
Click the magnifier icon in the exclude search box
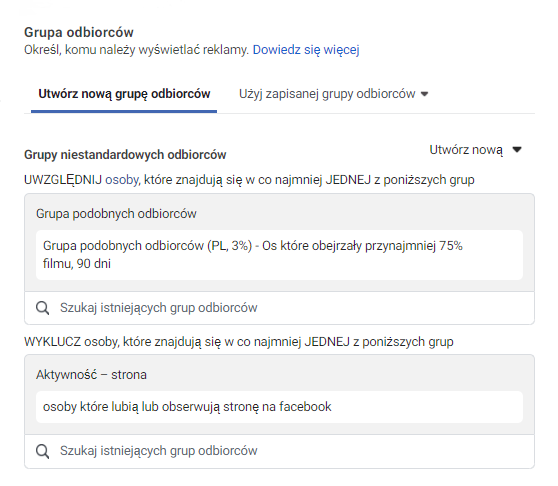[x=43, y=451]
